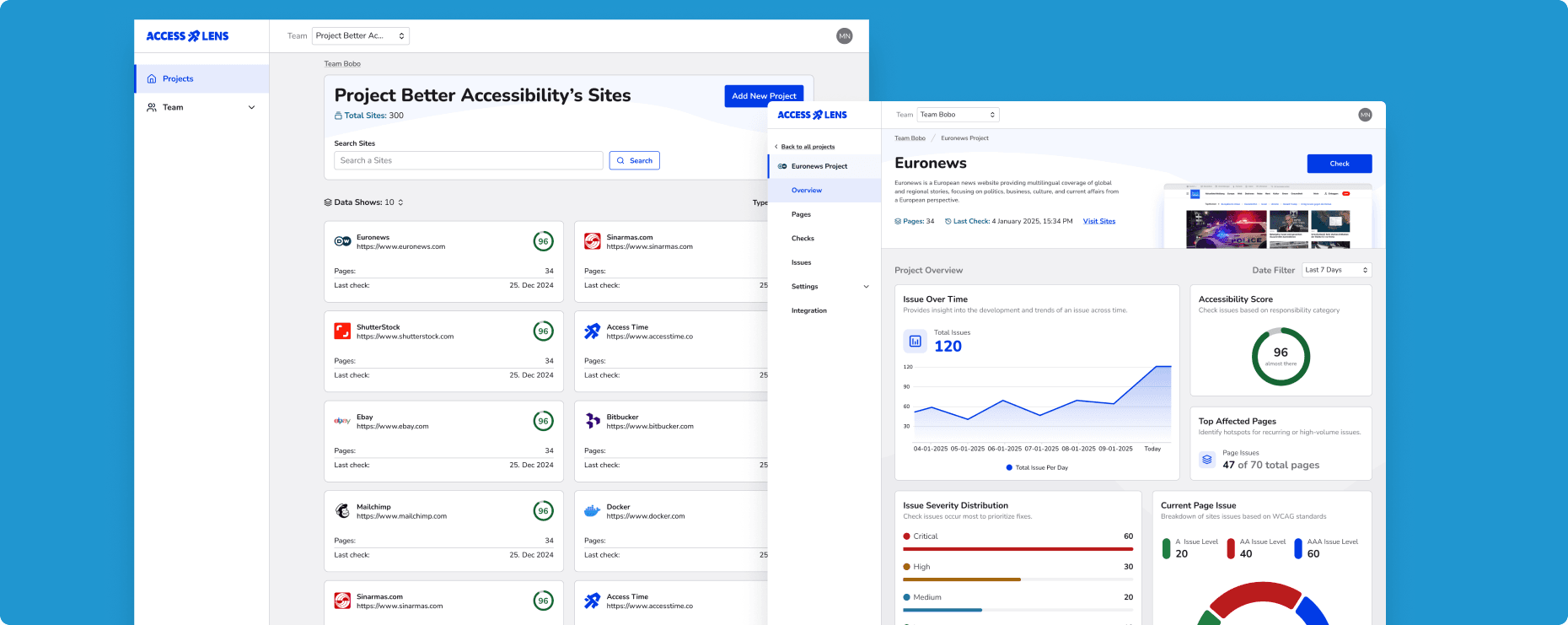The width and height of the screenshot is (1568, 625).
Task: Click the Docker whale logo icon
Action: click(593, 511)
